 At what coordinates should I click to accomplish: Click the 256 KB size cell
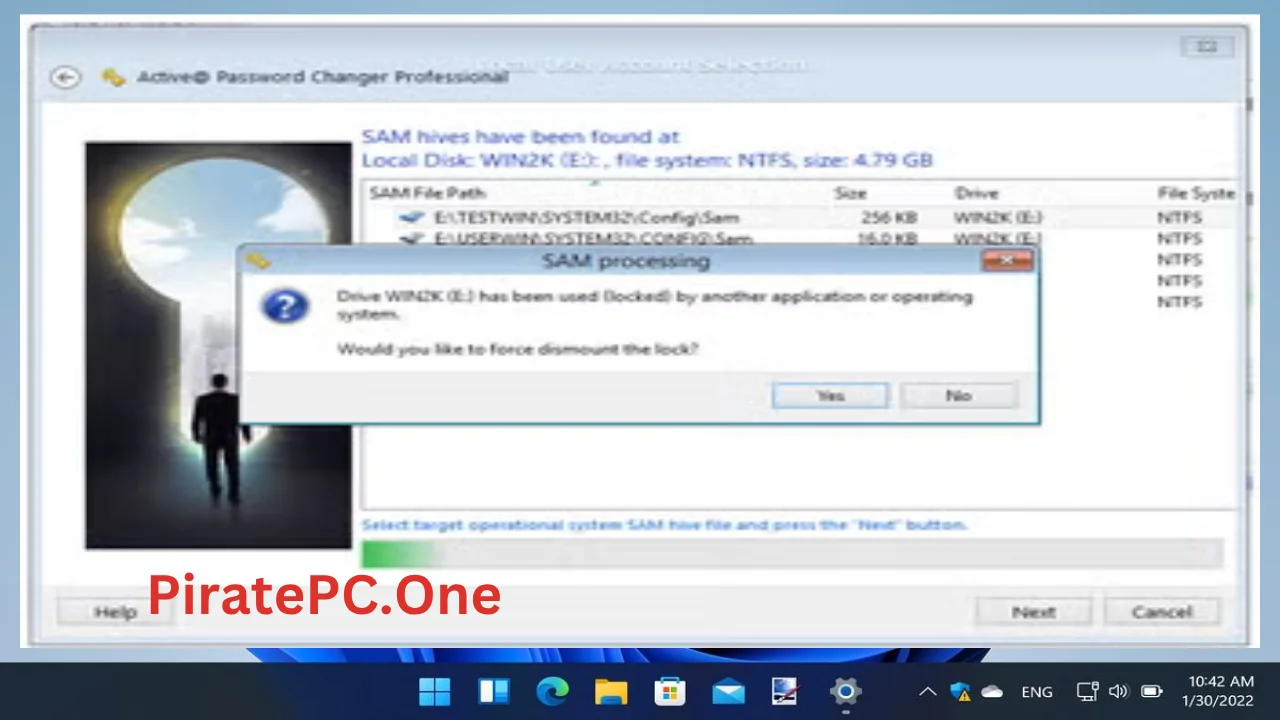pos(889,217)
